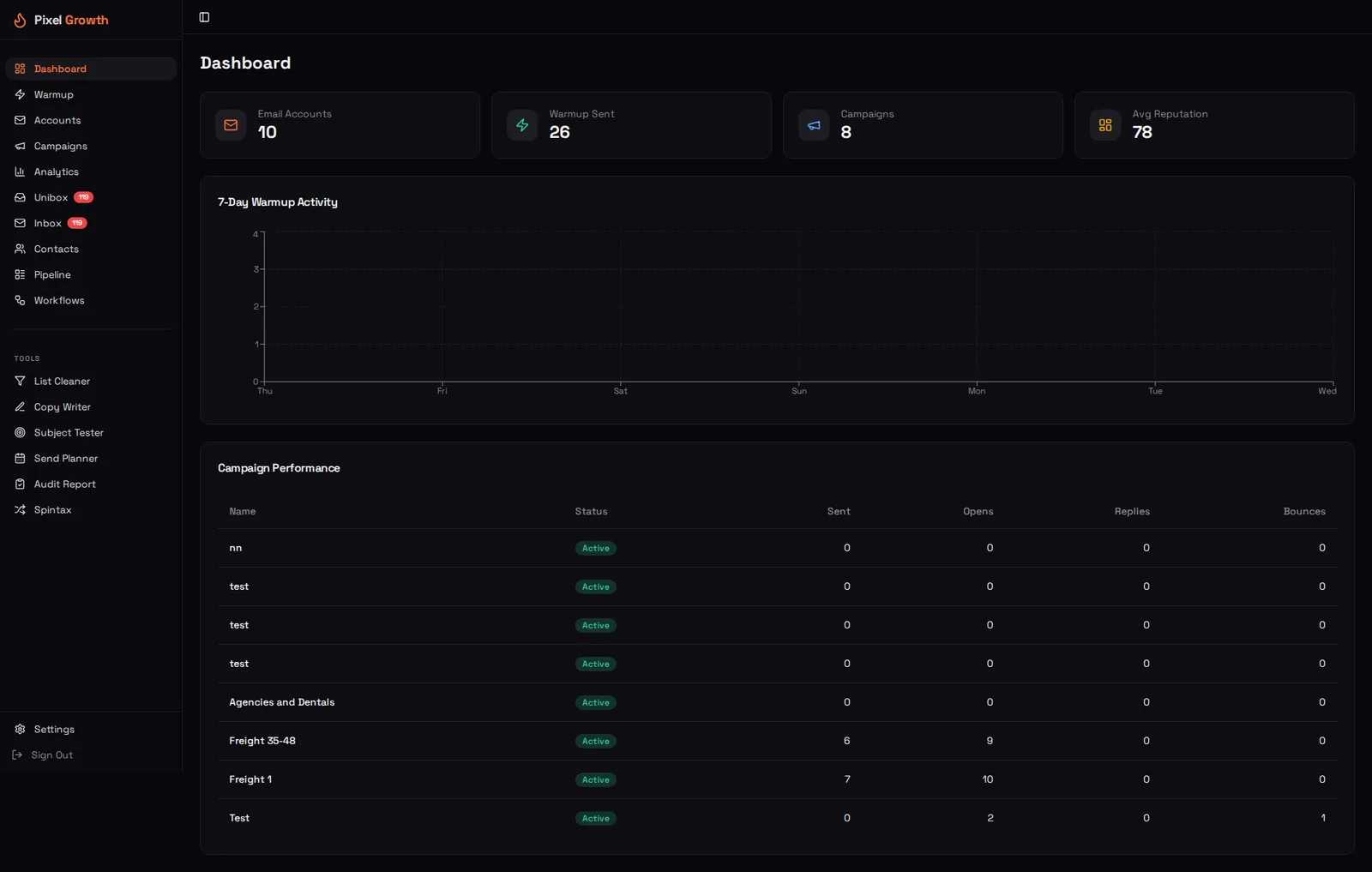Screen dimensions: 1372x872
Task: Open the Dashboard menu item
Action: tap(91, 69)
